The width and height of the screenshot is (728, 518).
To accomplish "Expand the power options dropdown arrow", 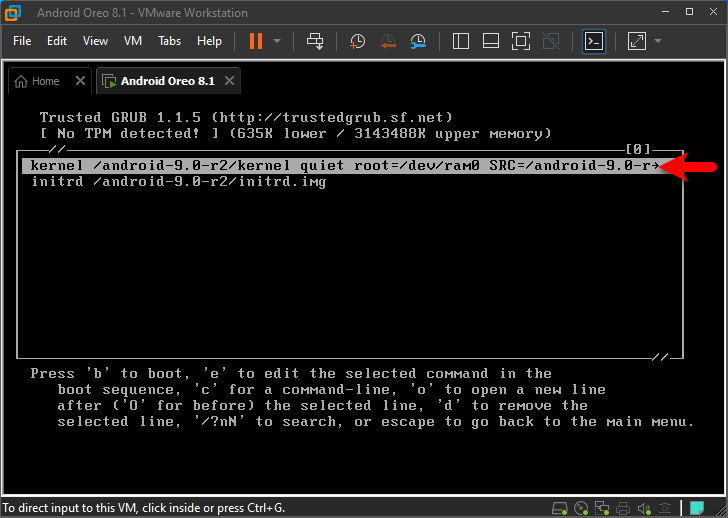I will 277,41.
